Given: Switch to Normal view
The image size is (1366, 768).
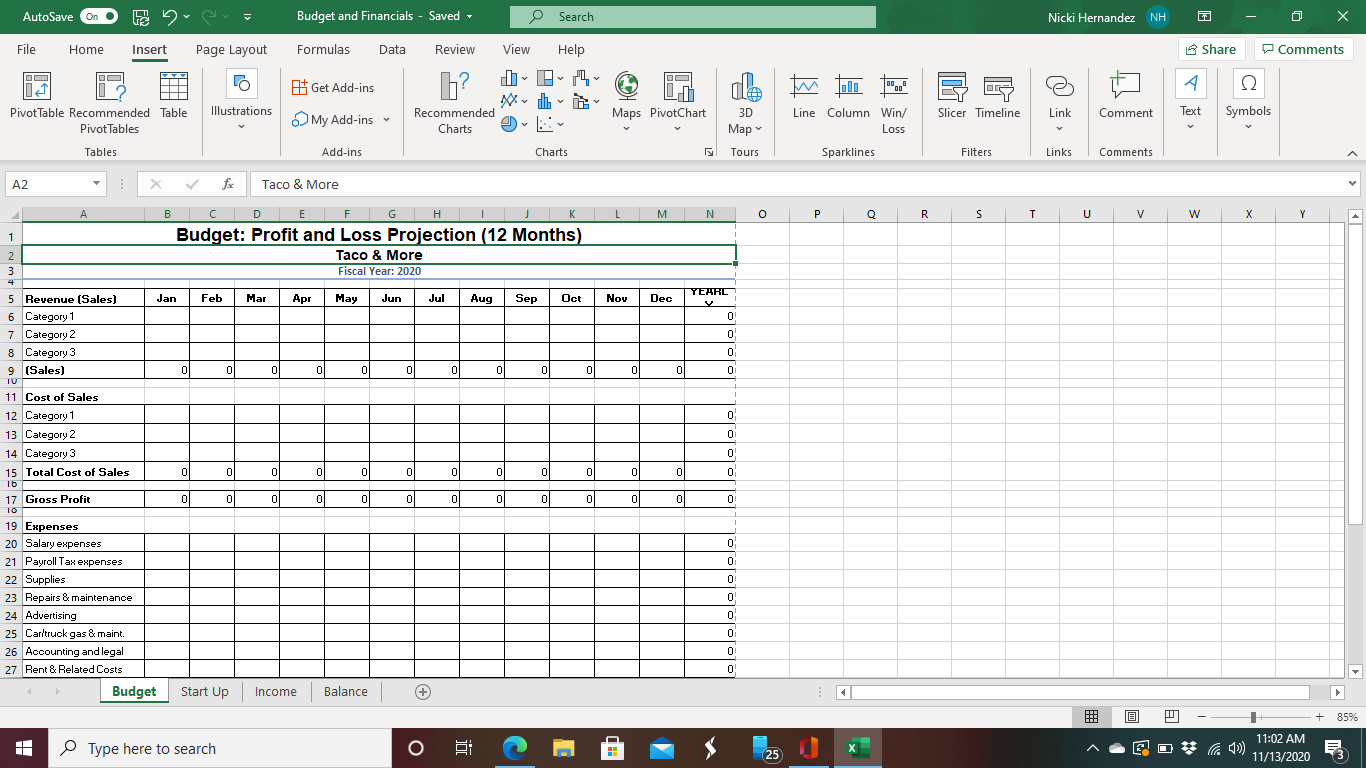Looking at the screenshot, I should point(1092,716).
